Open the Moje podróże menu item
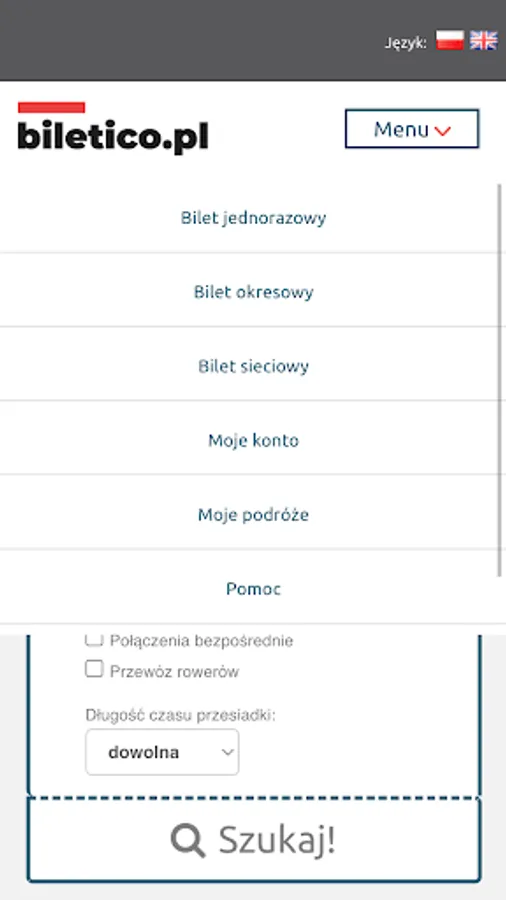Screen dimensions: 506x900 point(251,512)
